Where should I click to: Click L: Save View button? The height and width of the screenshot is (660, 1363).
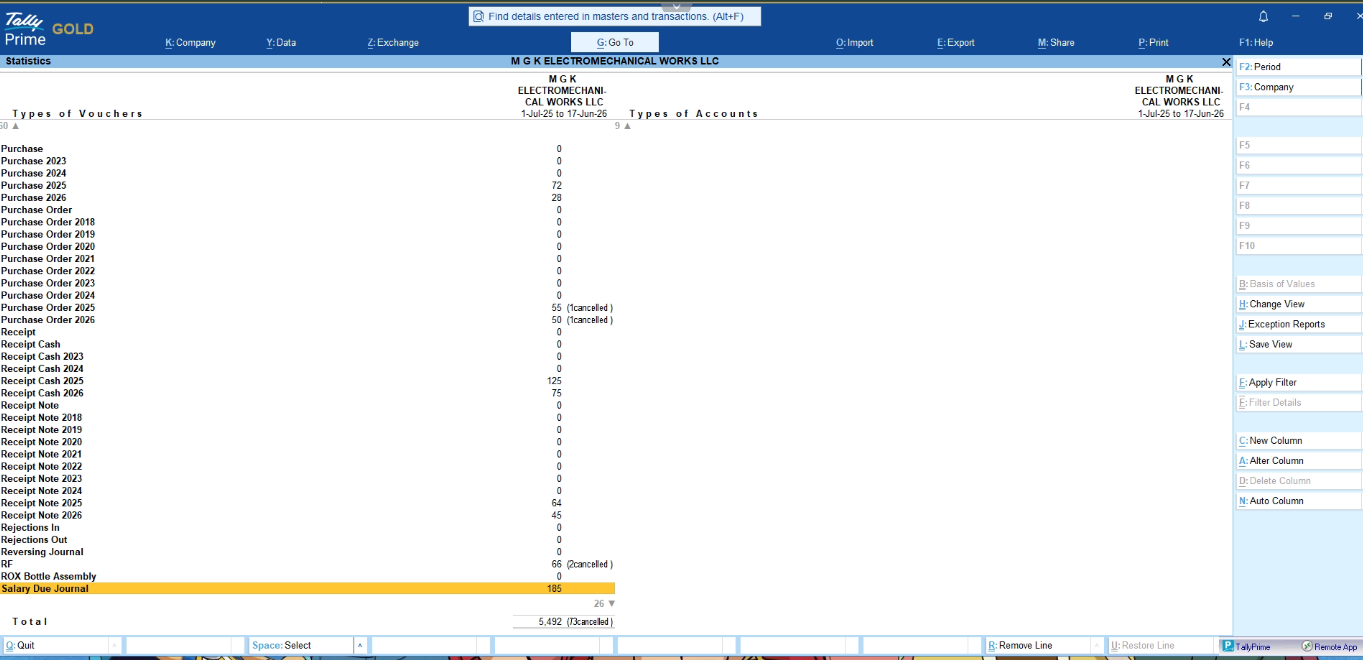pos(1298,344)
